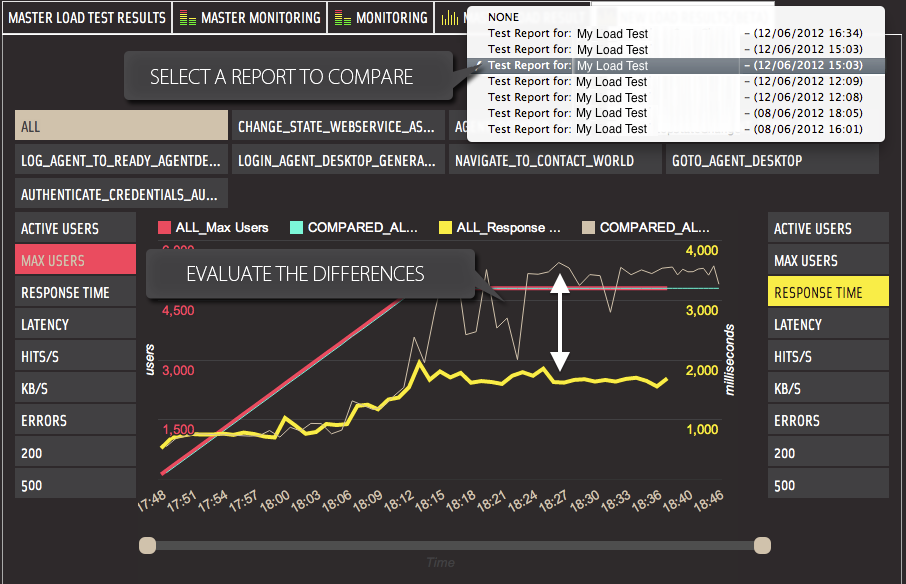
Task: Choose the highlighted 12/06/2012 15:03 report
Action: (675, 65)
